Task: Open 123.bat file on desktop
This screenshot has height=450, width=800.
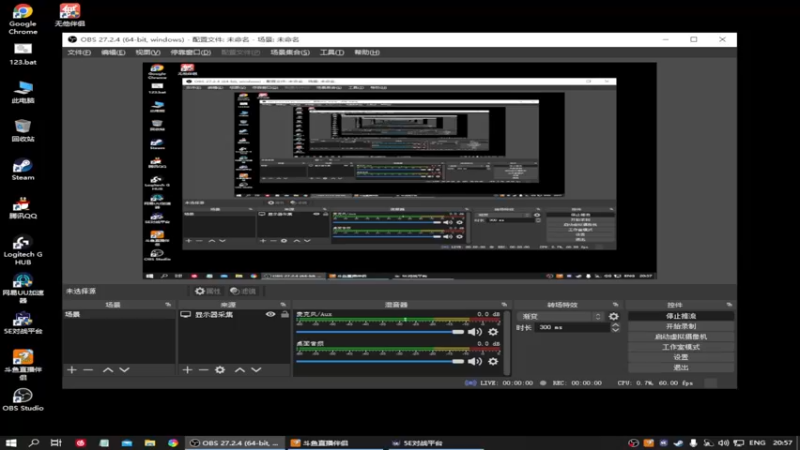Action: coord(22,54)
